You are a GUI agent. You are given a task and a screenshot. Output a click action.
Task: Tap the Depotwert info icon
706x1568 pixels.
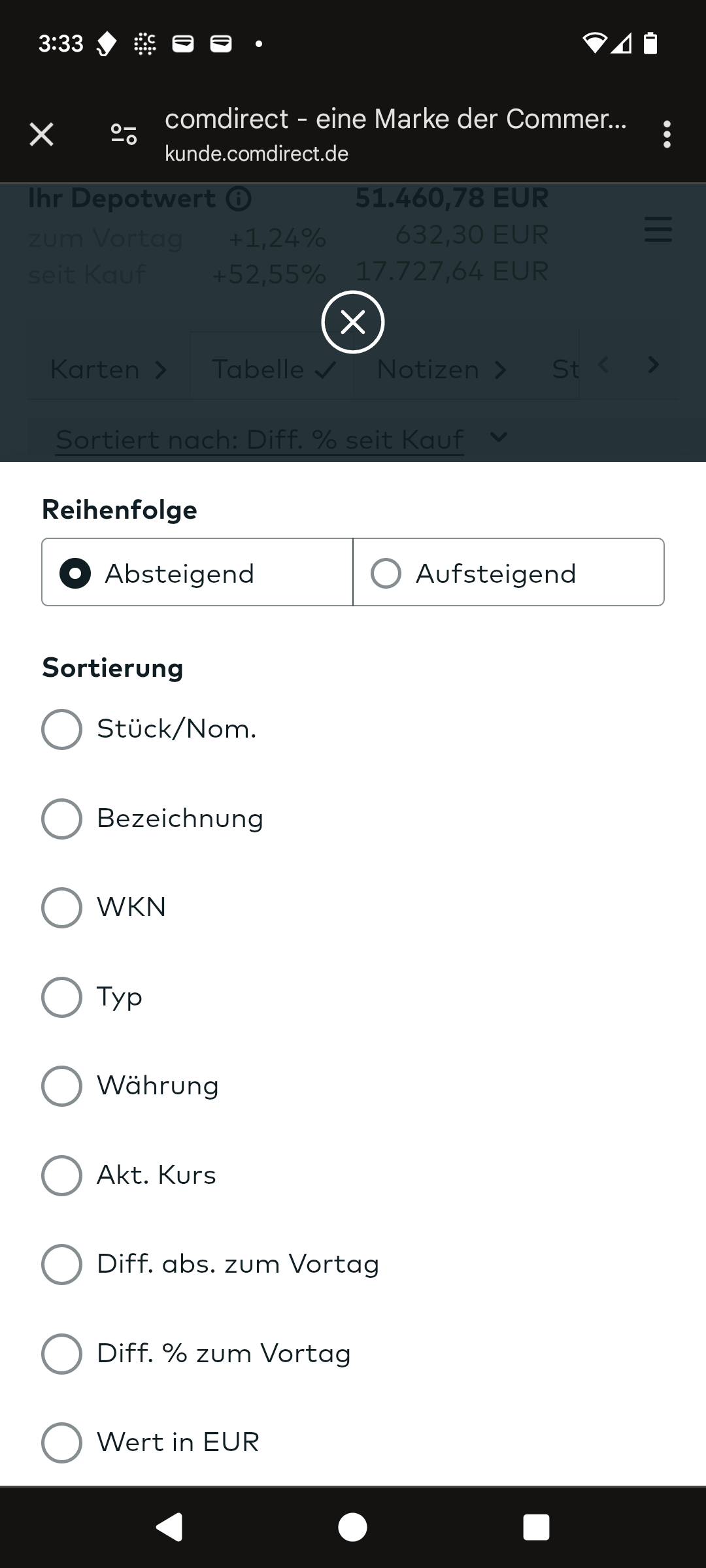coord(239,199)
